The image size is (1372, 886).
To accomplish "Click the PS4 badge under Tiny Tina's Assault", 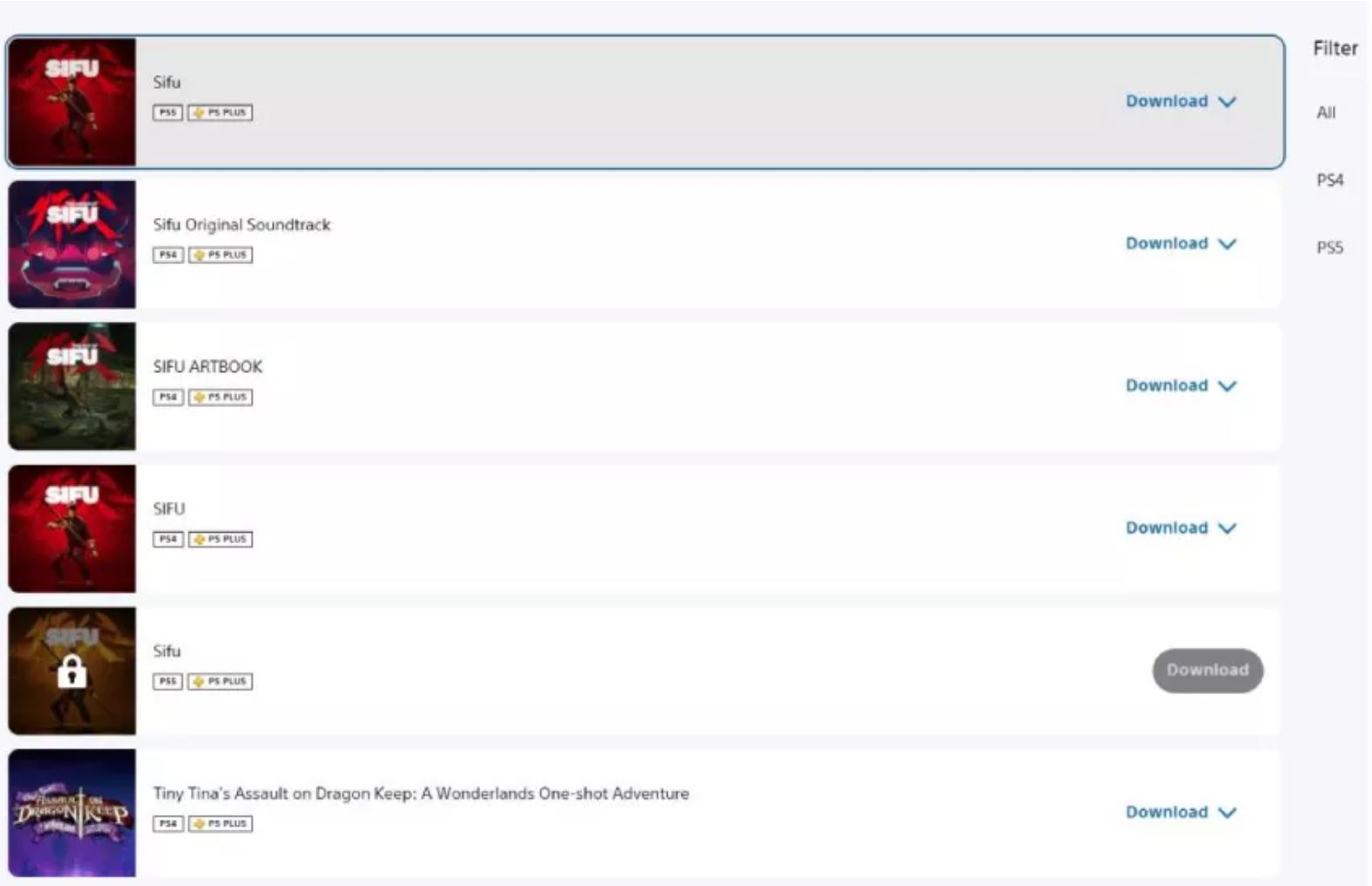I will 168,823.
